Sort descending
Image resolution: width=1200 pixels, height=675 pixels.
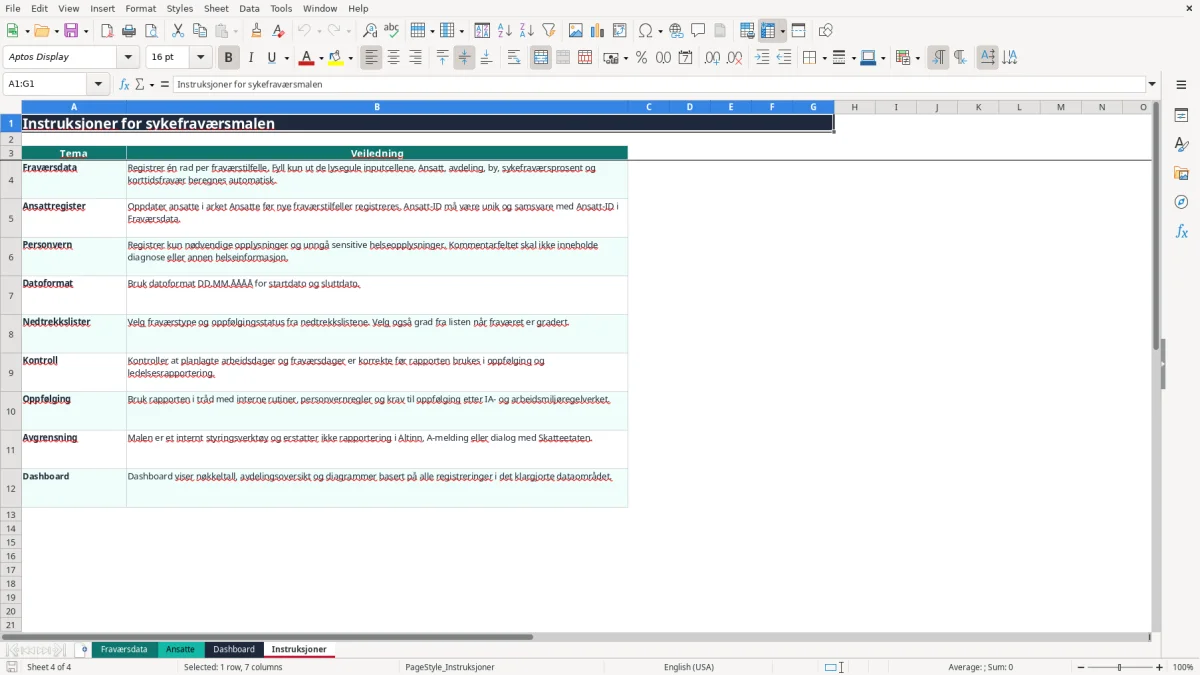click(526, 30)
